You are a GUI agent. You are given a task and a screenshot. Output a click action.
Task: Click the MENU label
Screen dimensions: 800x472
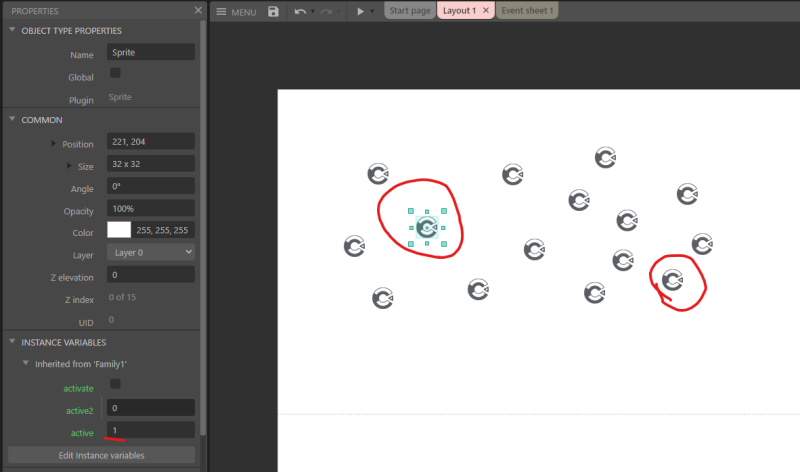tap(244, 12)
